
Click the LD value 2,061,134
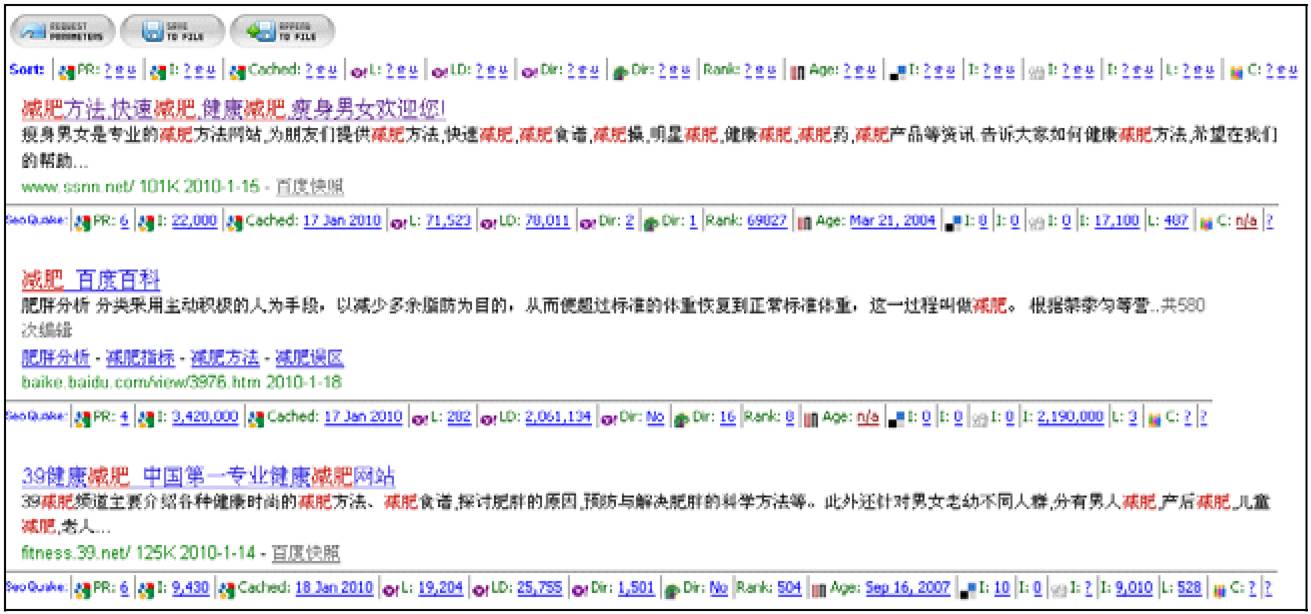pyautogui.click(x=559, y=416)
